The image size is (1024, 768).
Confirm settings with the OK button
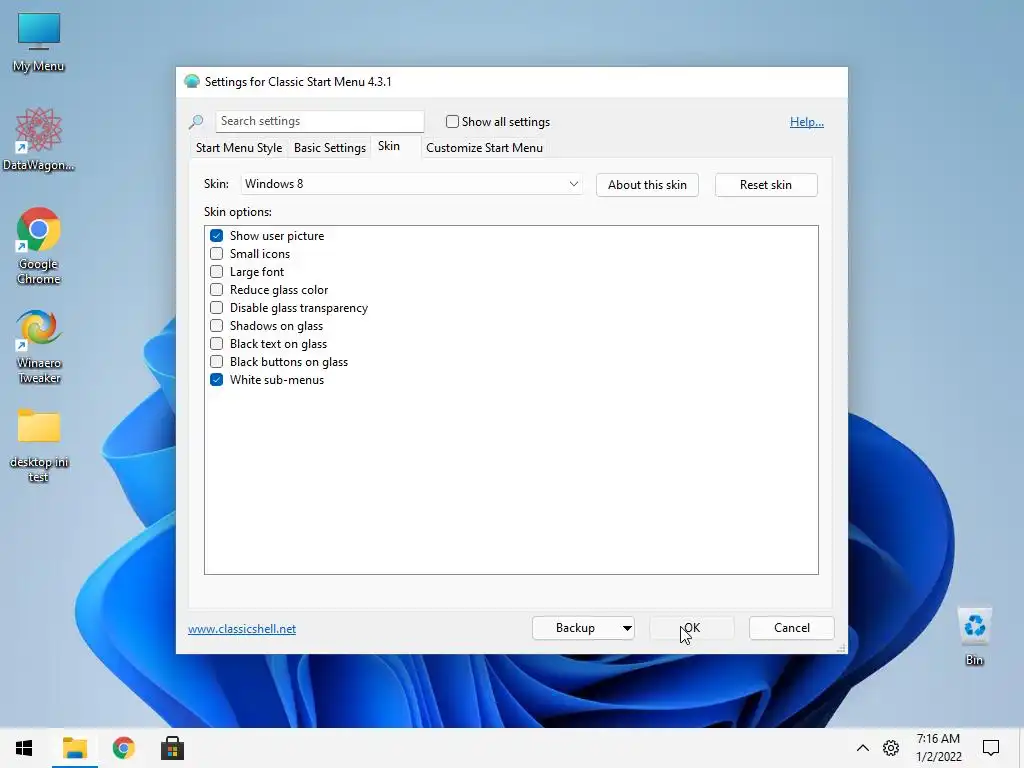pos(692,628)
